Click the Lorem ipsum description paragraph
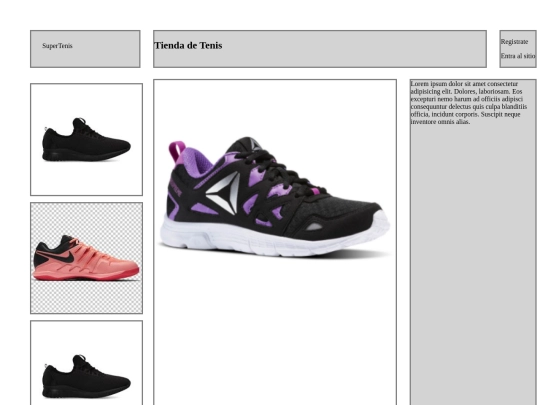Viewport: 540px width, 405px height. click(x=469, y=103)
